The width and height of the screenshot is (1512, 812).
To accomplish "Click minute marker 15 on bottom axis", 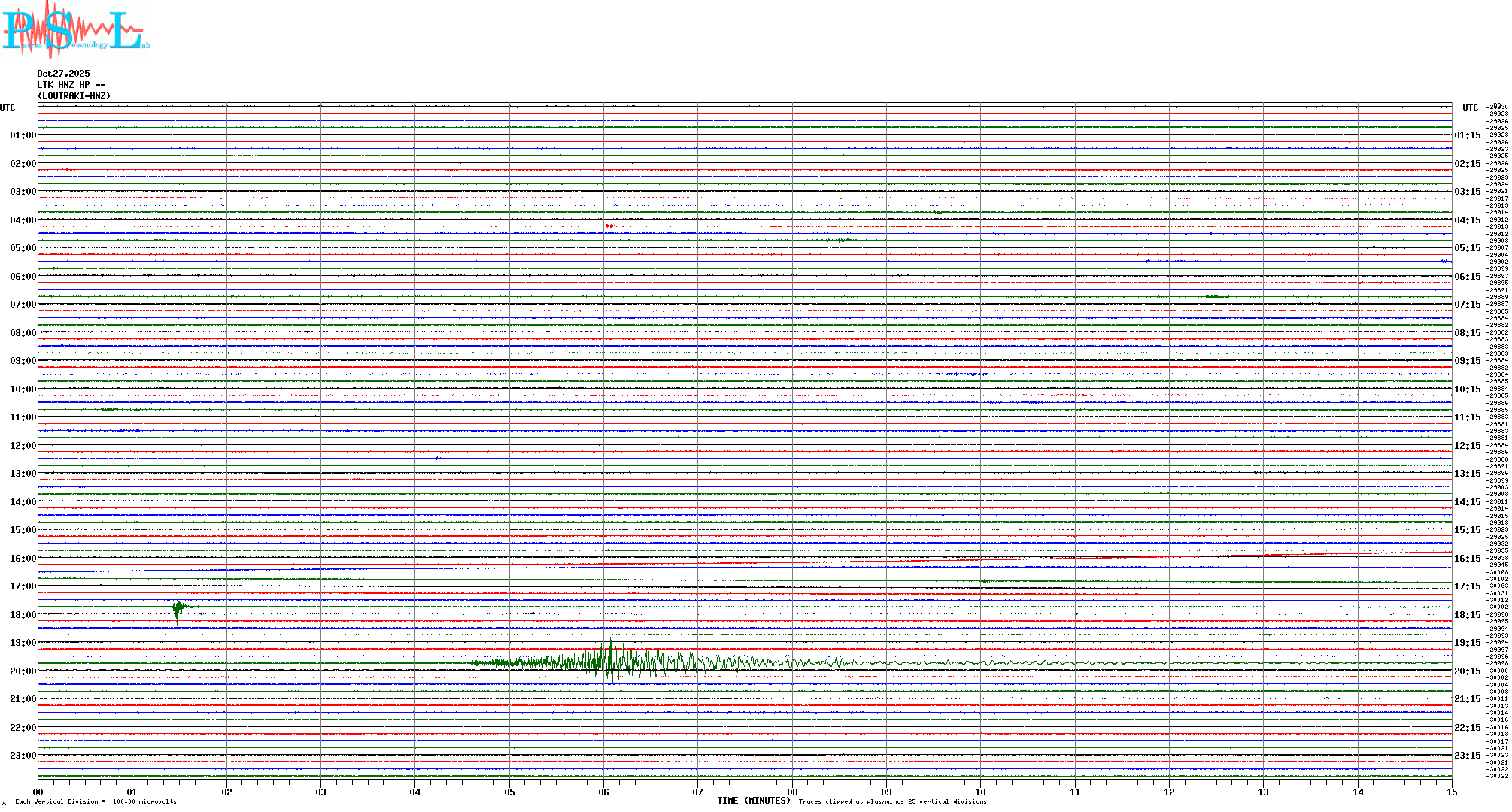I will point(1451,792).
